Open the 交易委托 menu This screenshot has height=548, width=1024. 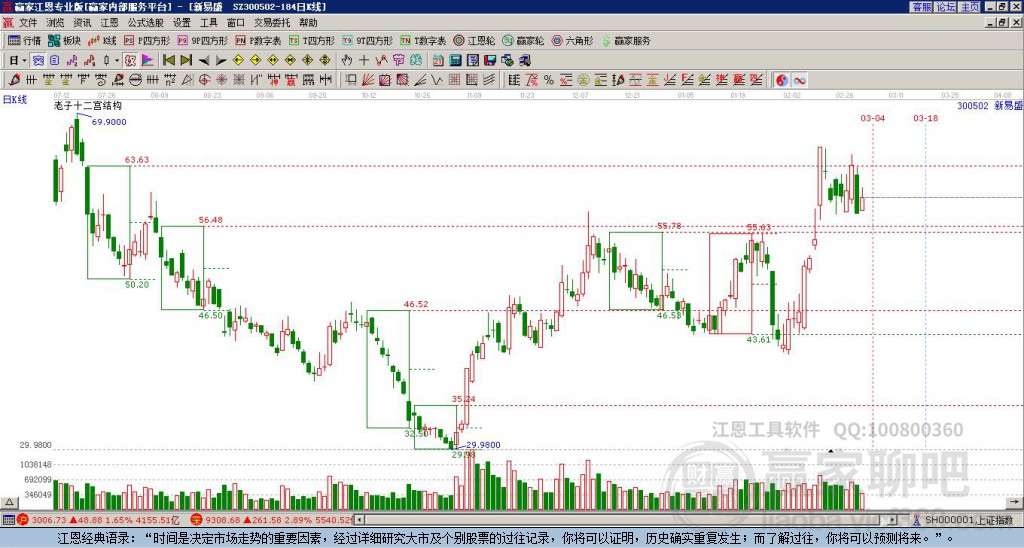[x=272, y=23]
